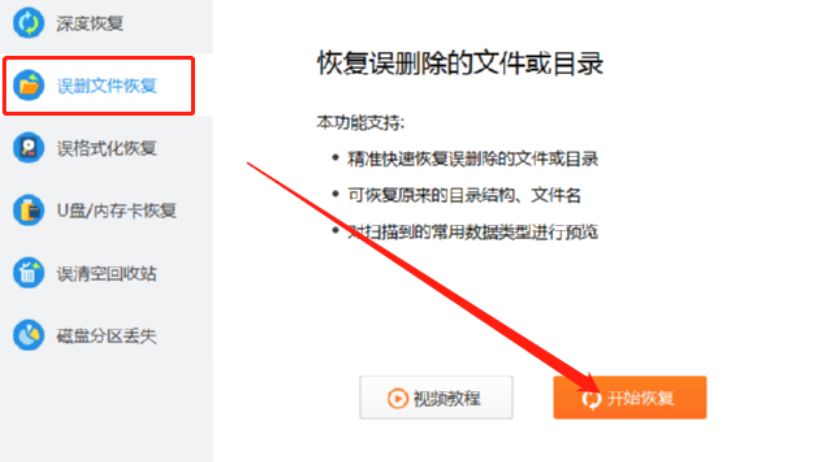
Task: Open the 误清空回收站 recovery option
Action: pyautogui.click(x=106, y=273)
